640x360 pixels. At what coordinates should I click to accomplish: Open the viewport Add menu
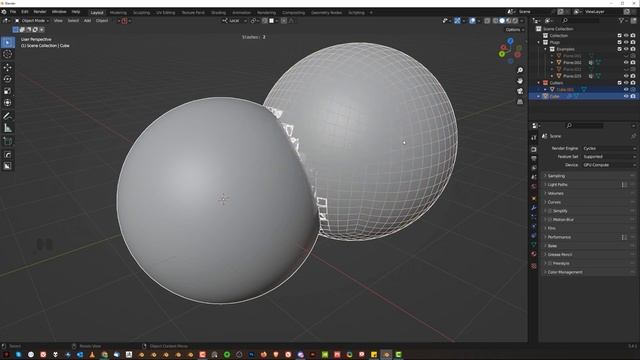(87, 21)
